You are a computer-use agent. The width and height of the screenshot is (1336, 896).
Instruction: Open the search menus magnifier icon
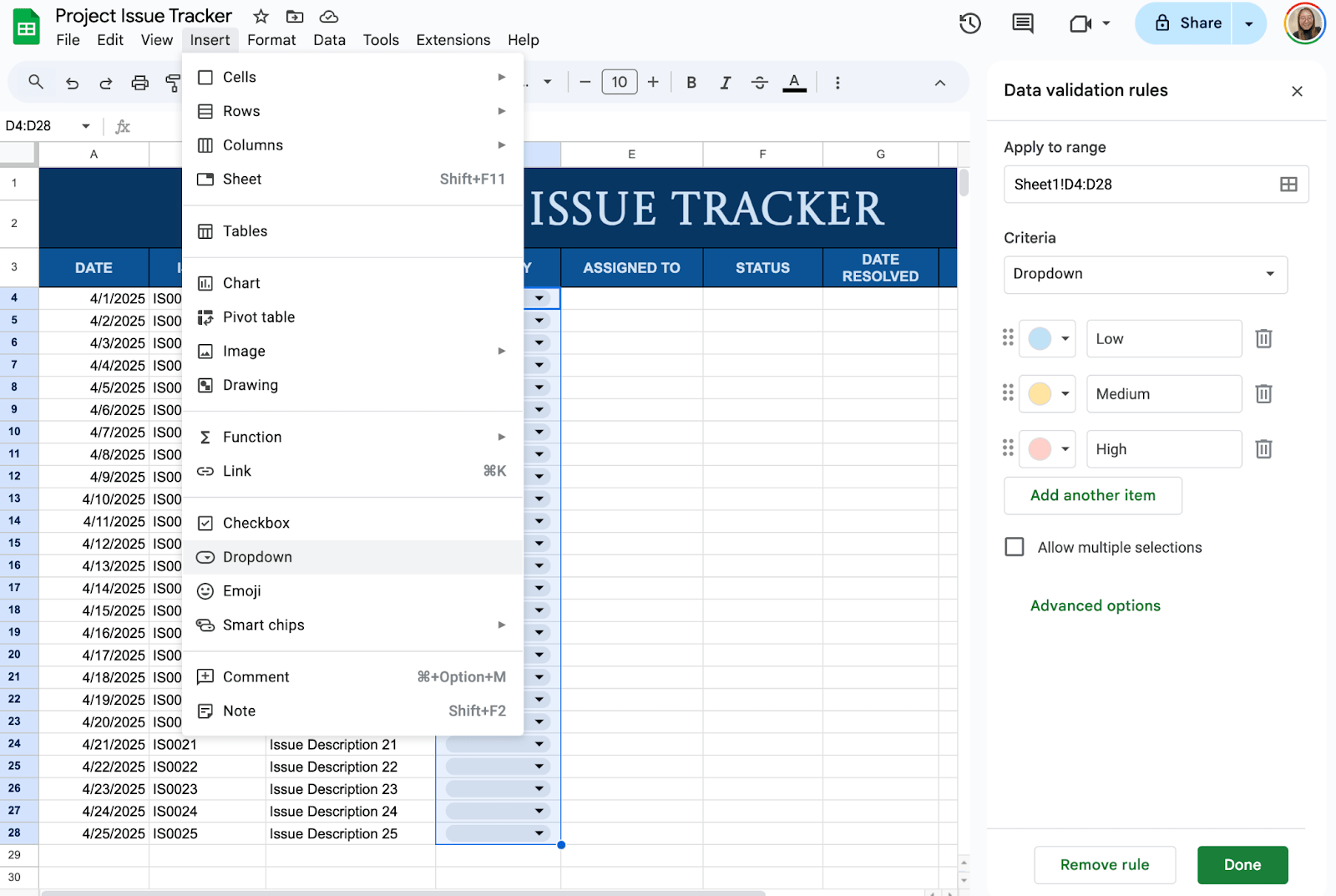(x=35, y=82)
